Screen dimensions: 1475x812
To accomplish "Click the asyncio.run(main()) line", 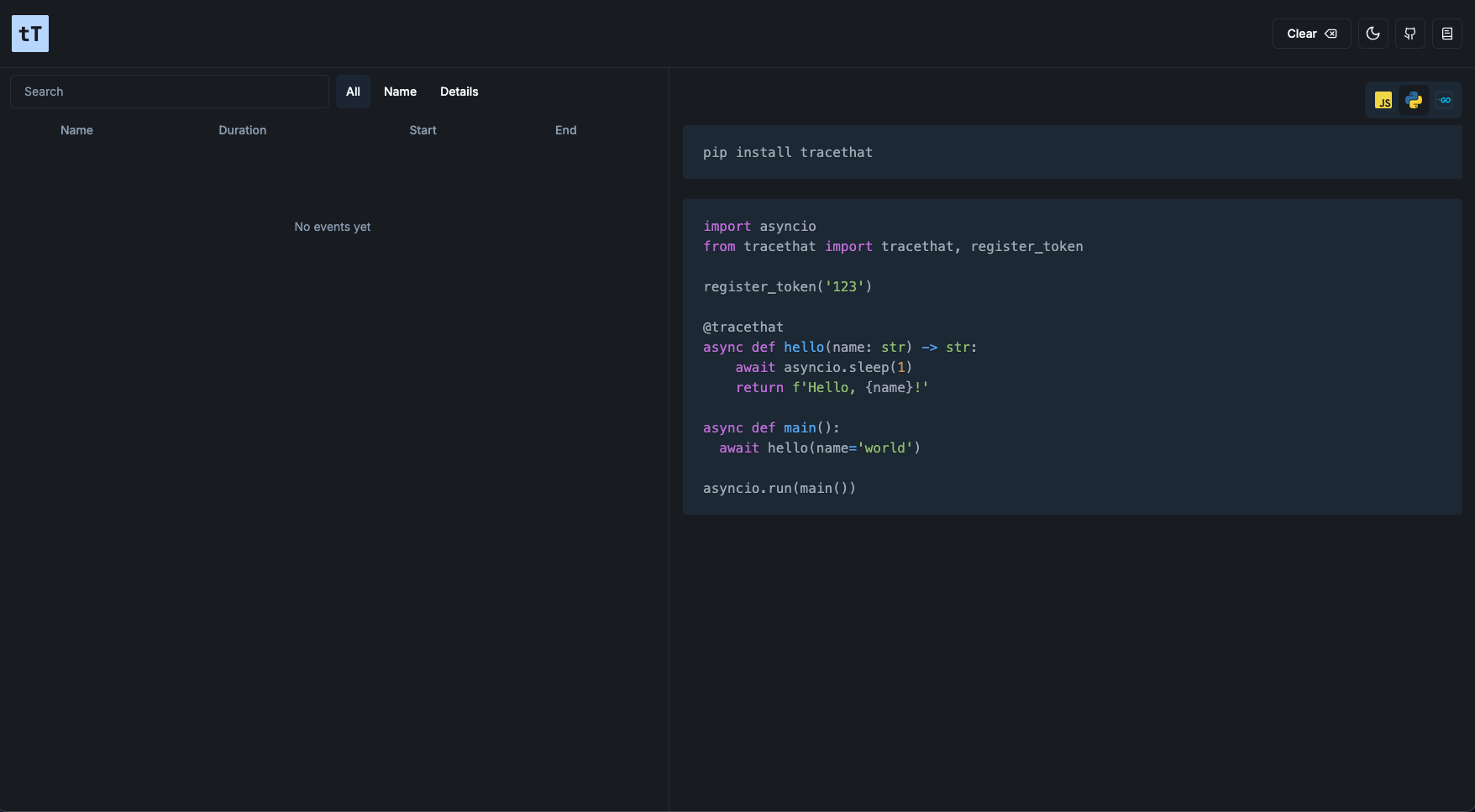I will (x=779, y=488).
